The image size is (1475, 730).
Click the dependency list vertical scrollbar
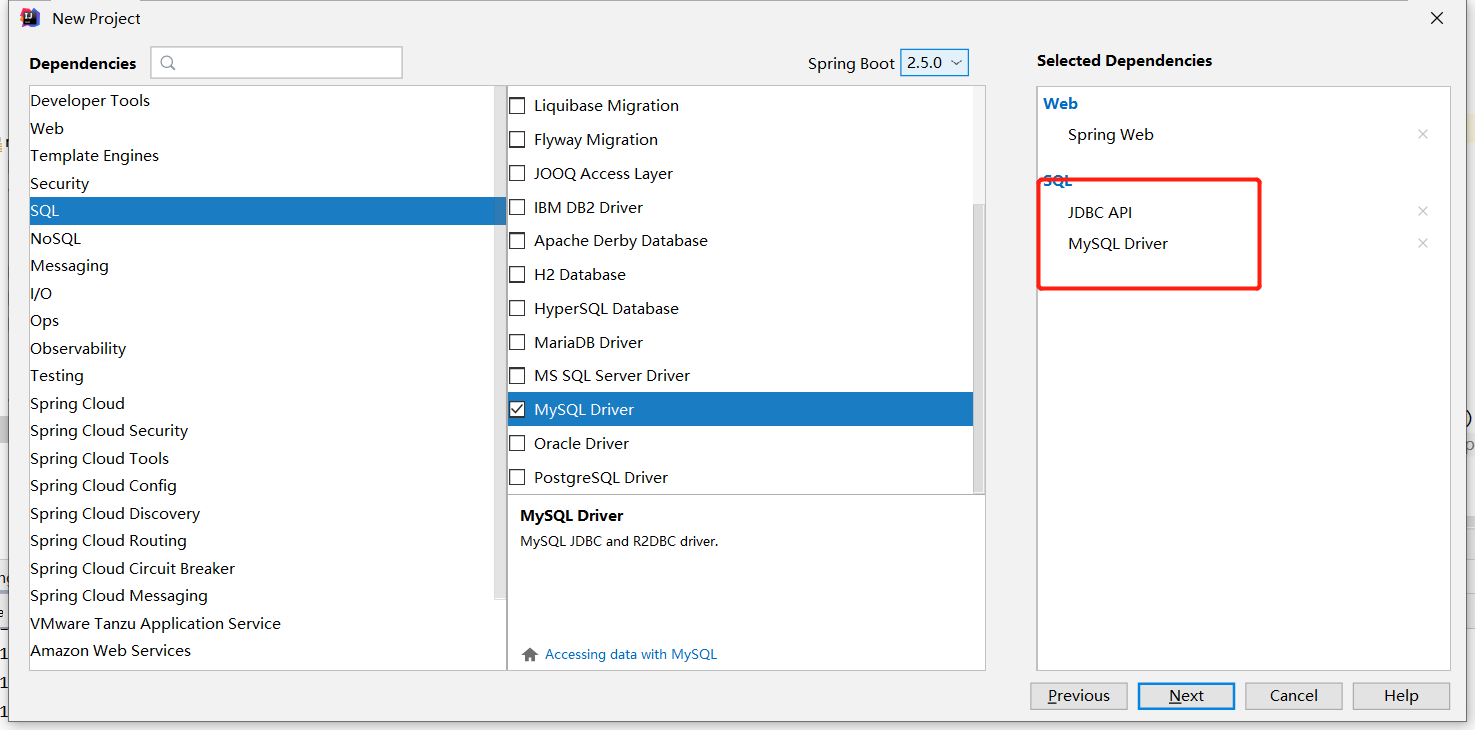(979, 348)
